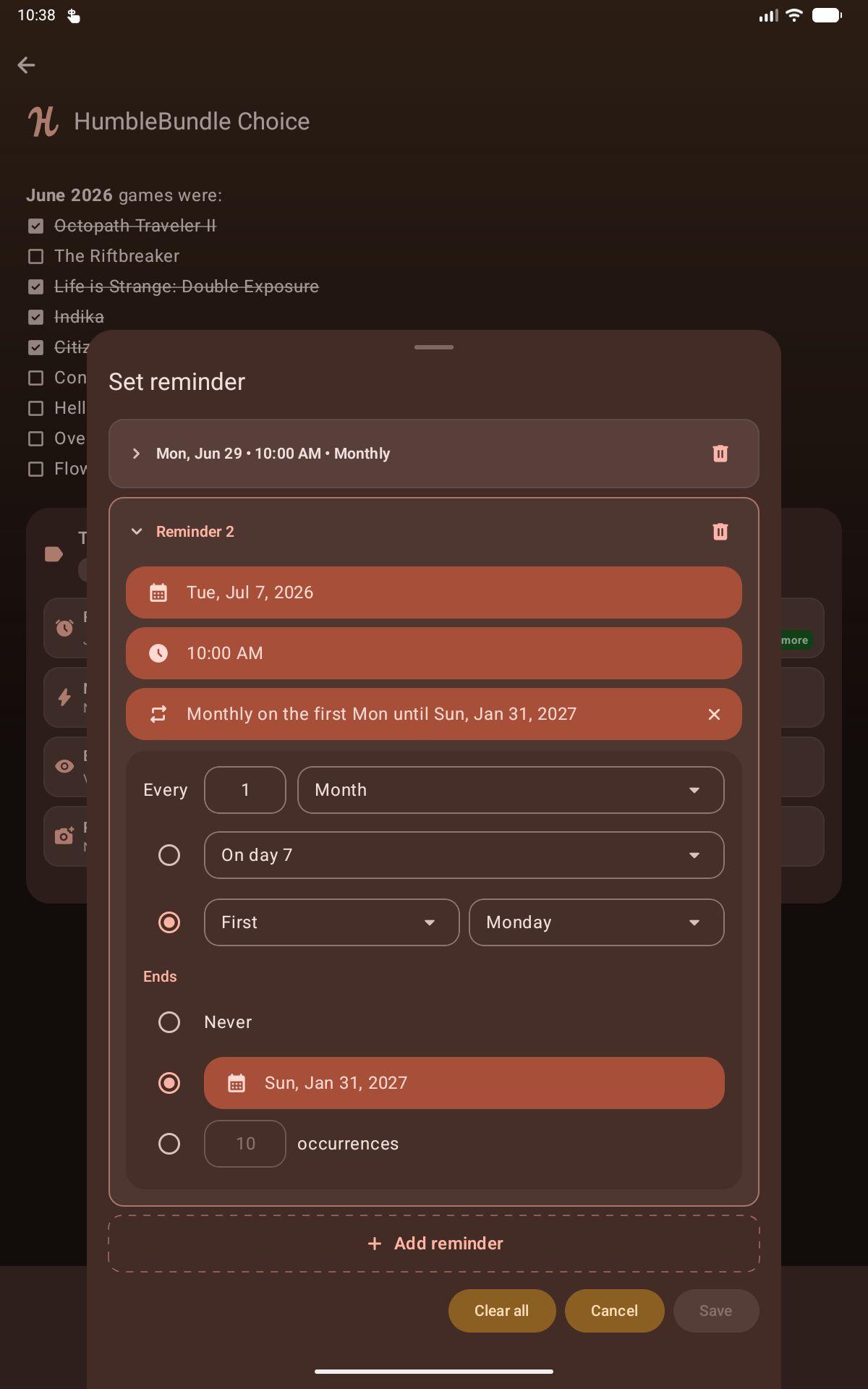Tap the Reminder 2 label

click(195, 532)
